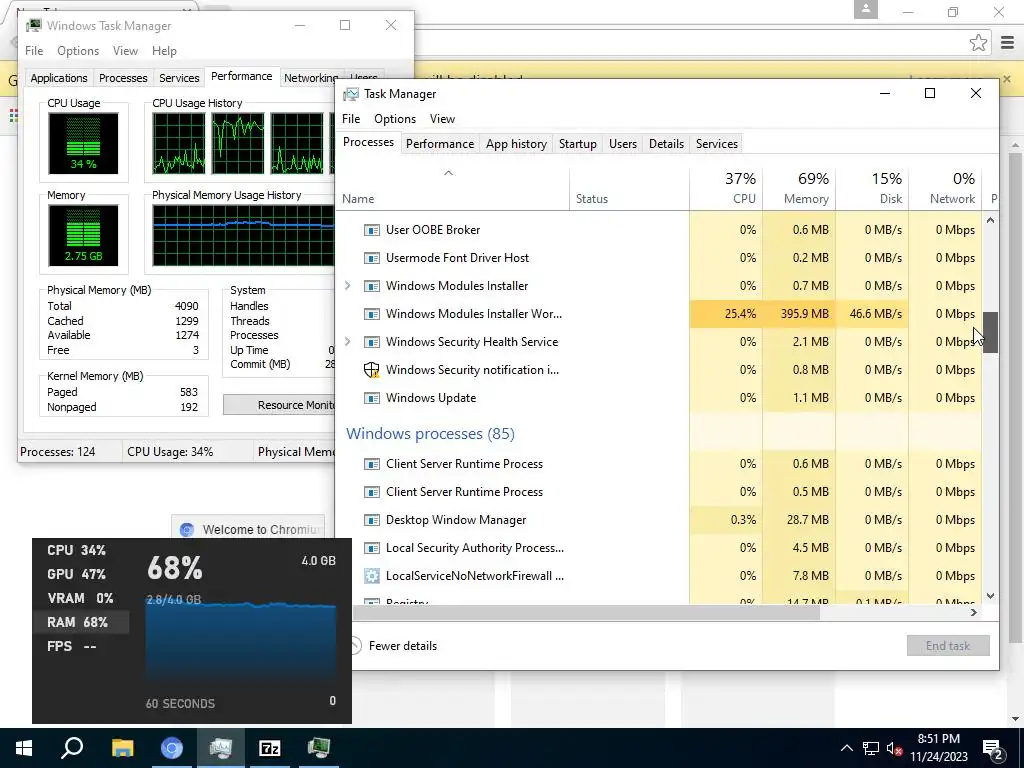Open the View menu in Task Manager
The image size is (1024, 768).
442,119
